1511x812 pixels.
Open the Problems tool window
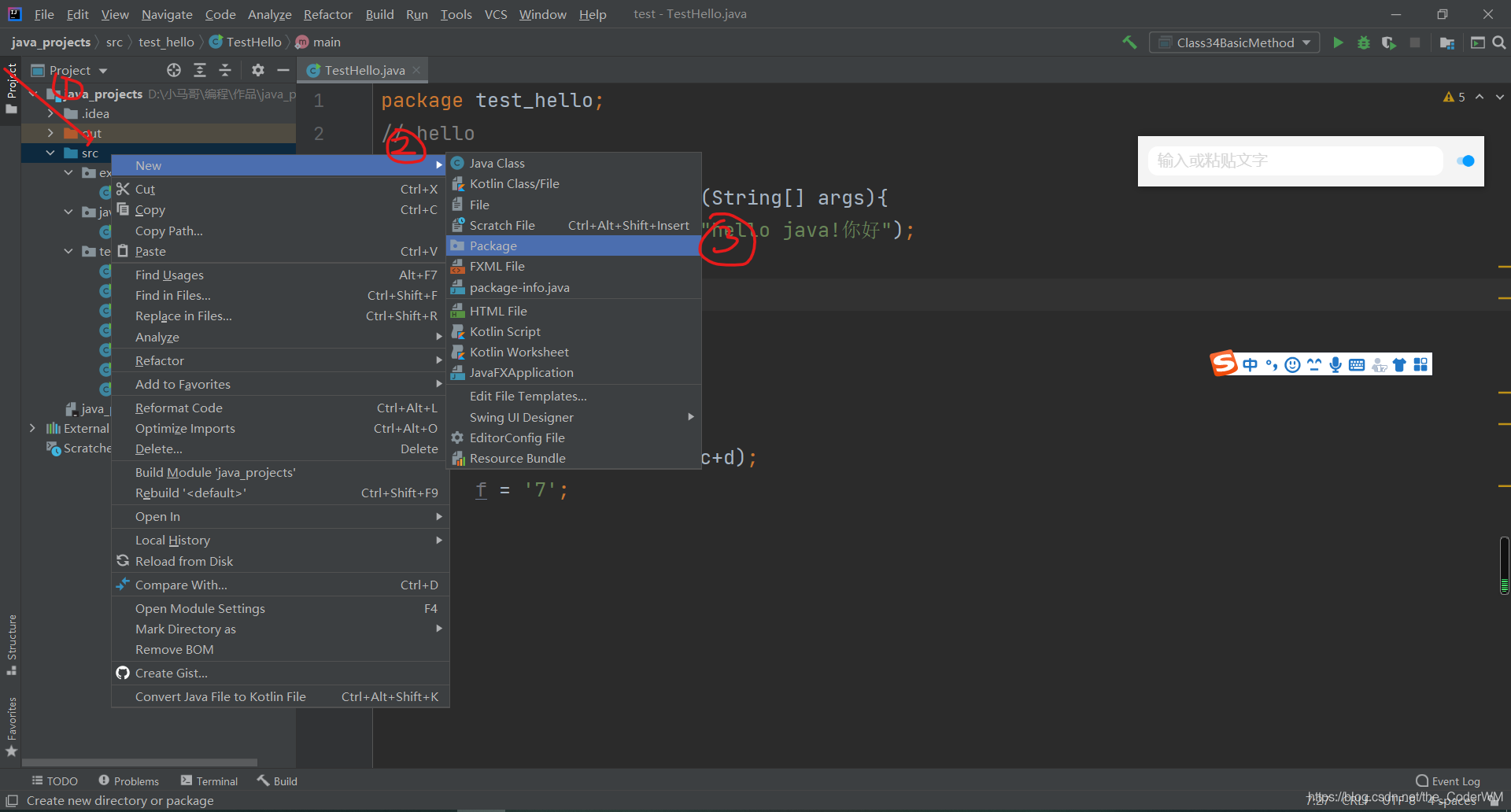[128, 781]
